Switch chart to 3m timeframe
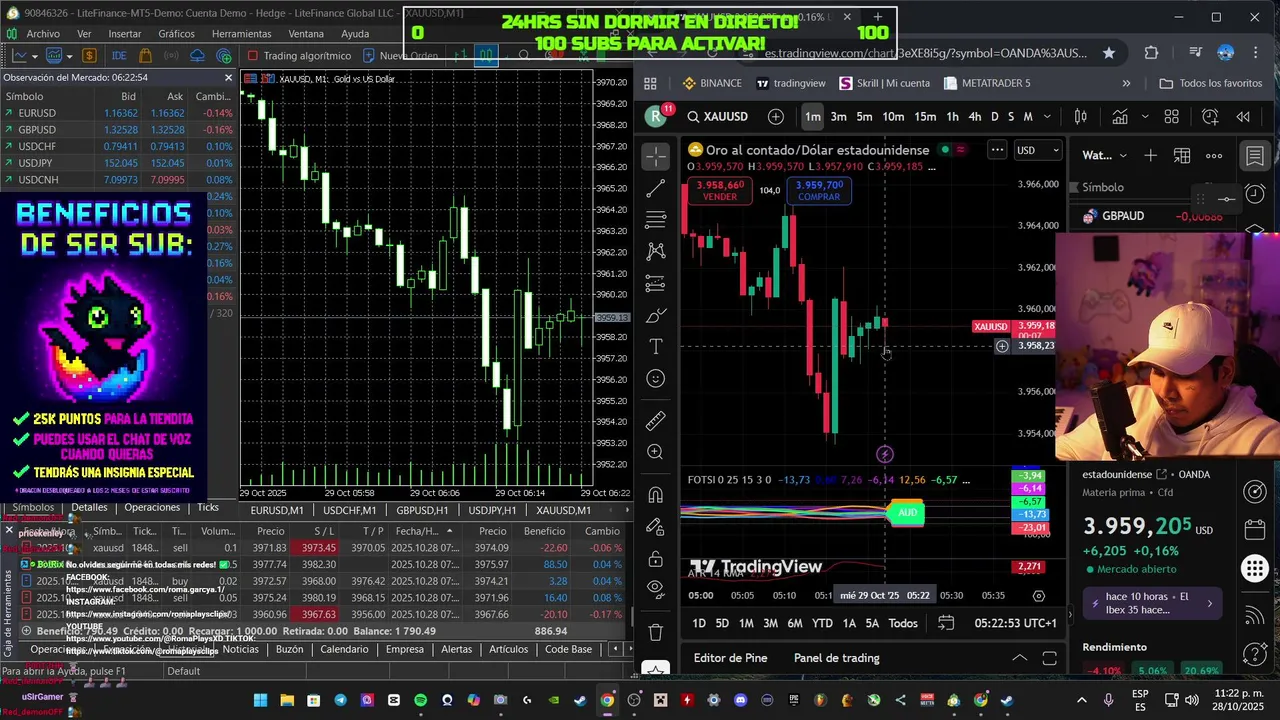Image resolution: width=1280 pixels, height=720 pixels. coord(839,117)
